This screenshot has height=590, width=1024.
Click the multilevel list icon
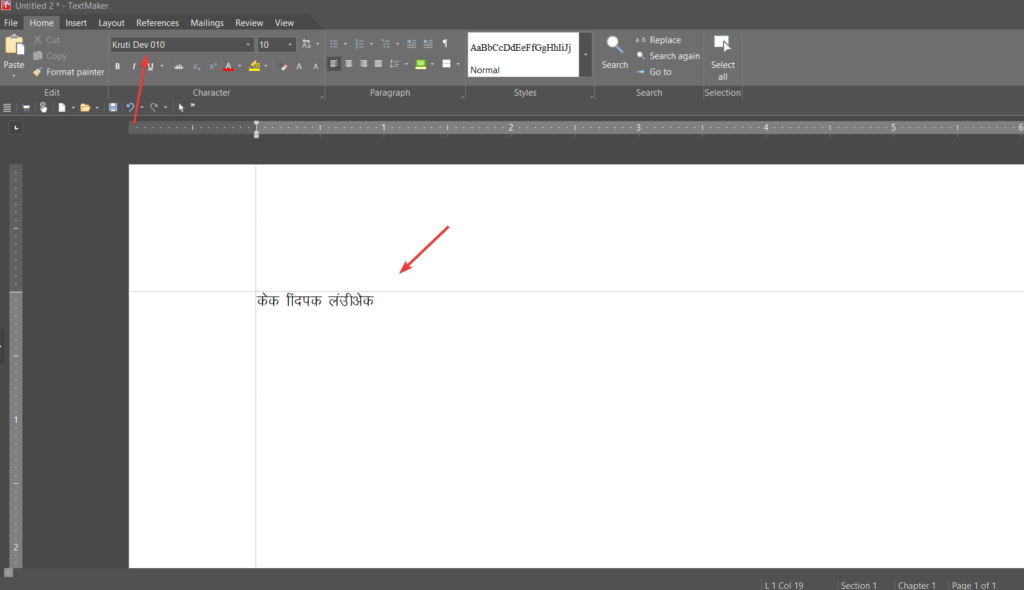click(x=385, y=44)
